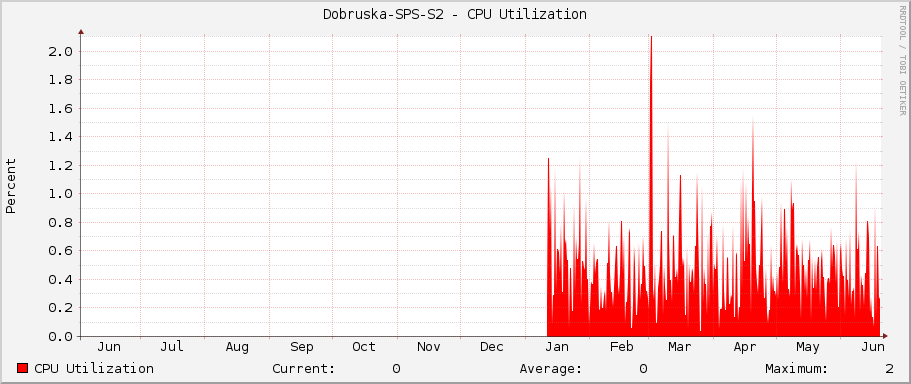This screenshot has height=384, width=911.
Task: Click the 'Oct' month label on the time axis
Action: (364, 347)
